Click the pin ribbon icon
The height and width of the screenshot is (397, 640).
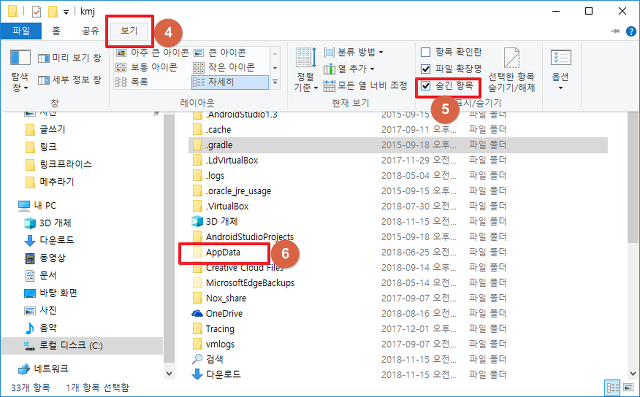coord(616,31)
